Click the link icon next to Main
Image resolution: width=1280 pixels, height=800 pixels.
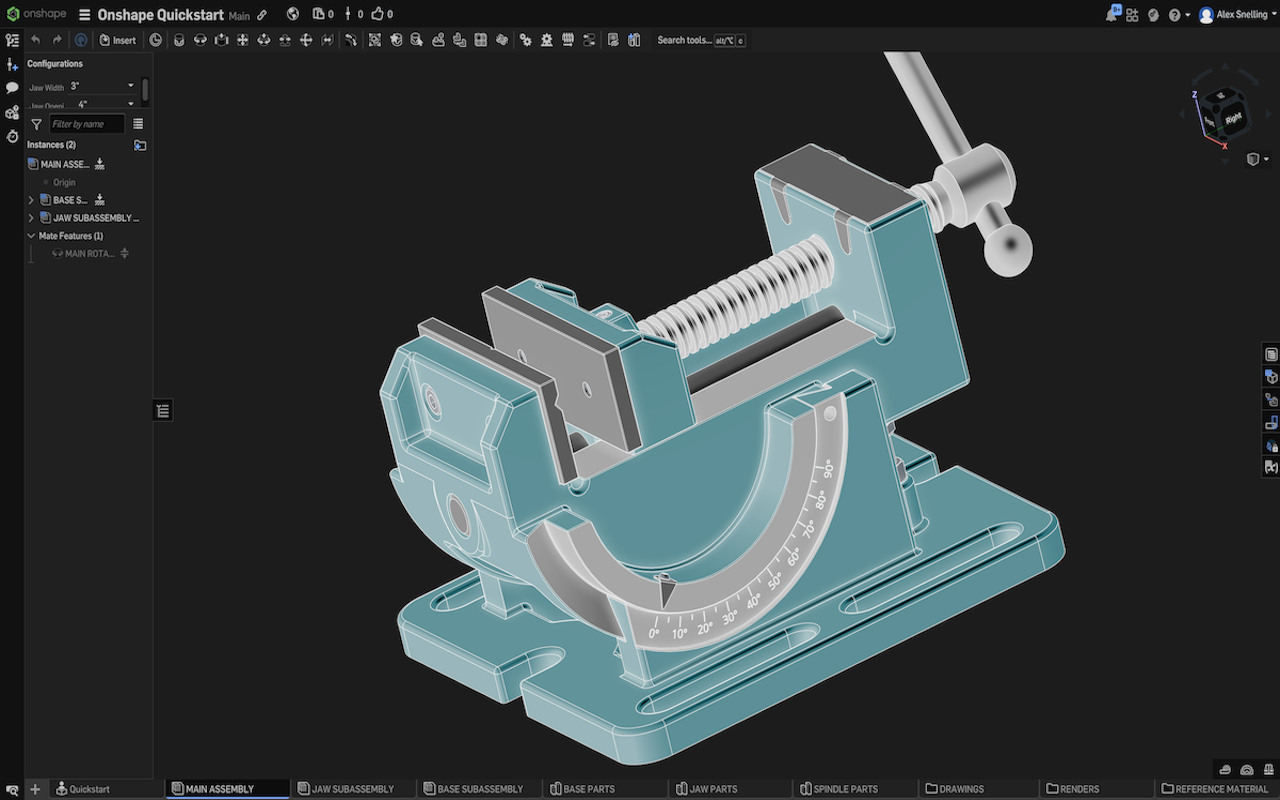coord(262,15)
